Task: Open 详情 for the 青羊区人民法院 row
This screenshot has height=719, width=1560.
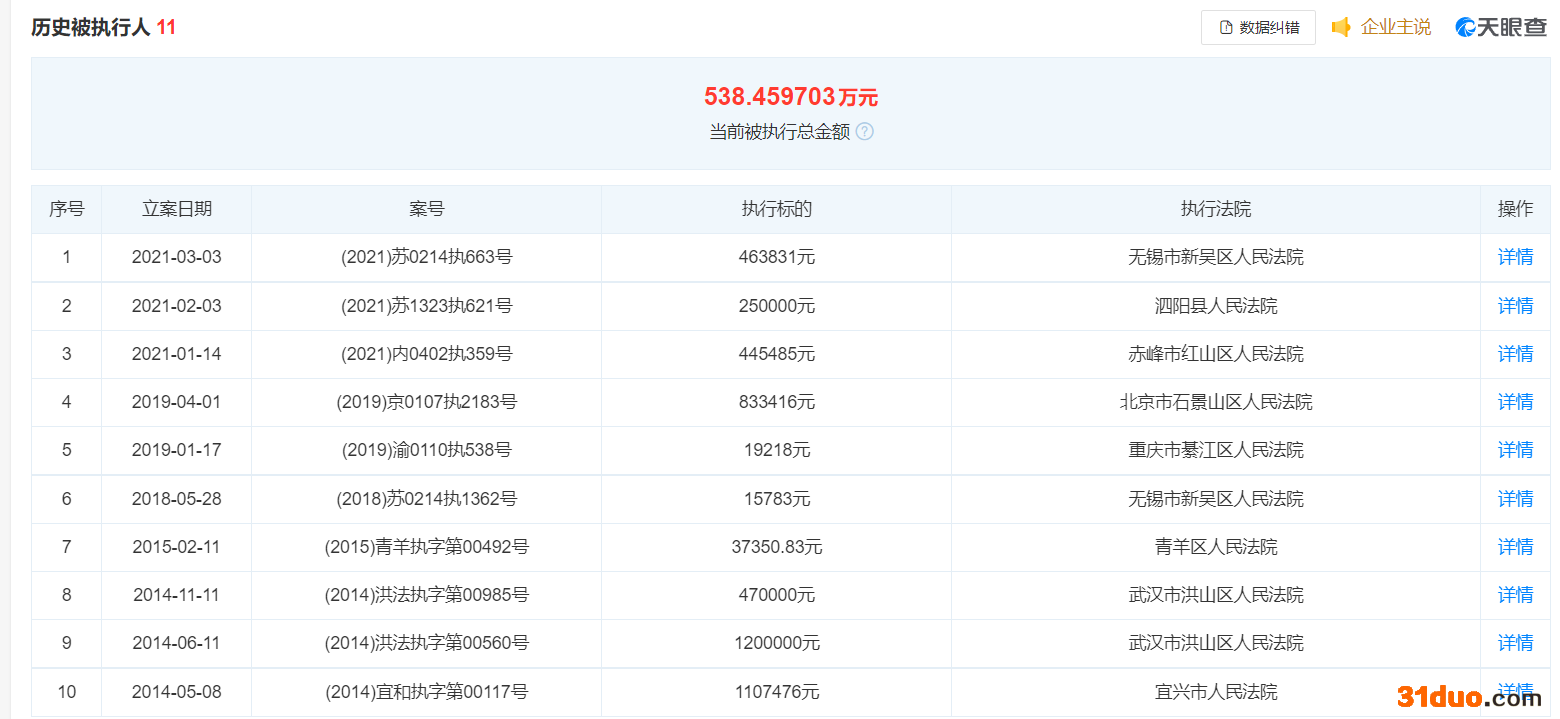Action: pyautogui.click(x=1515, y=547)
